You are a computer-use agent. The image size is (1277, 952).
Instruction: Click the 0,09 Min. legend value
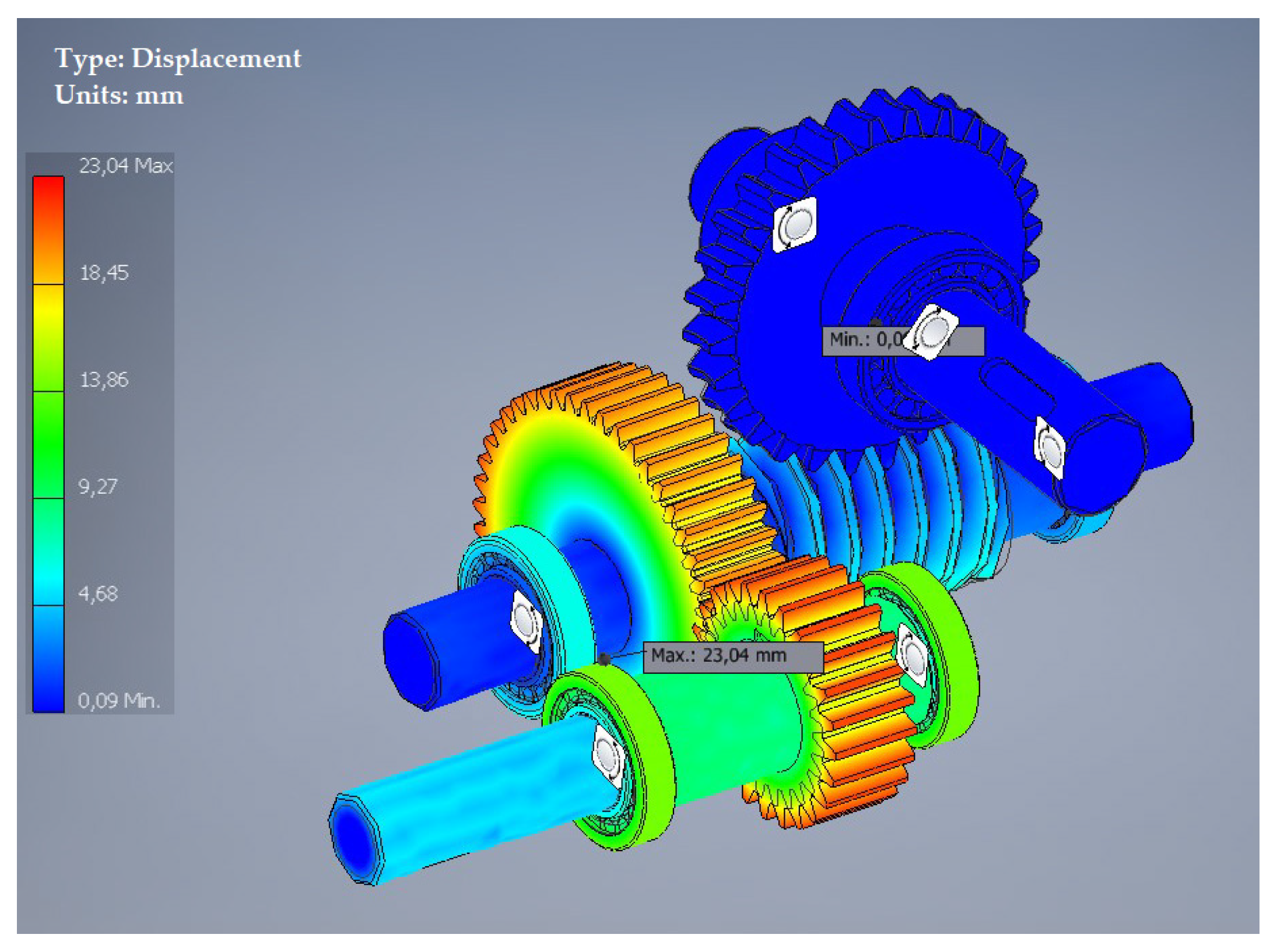pos(118,701)
